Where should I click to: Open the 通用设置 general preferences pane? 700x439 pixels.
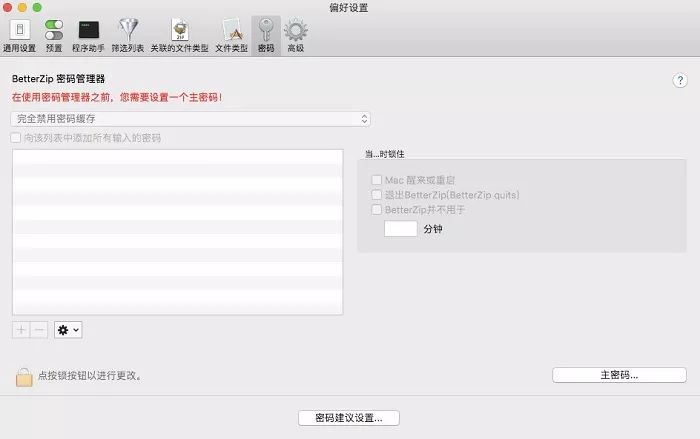point(20,36)
